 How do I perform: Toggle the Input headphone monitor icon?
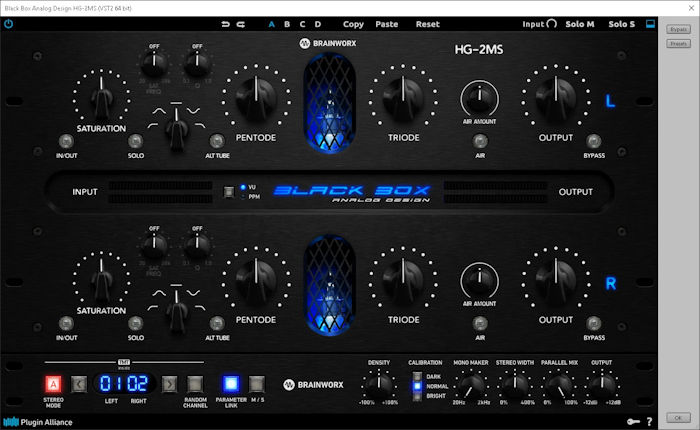552,24
